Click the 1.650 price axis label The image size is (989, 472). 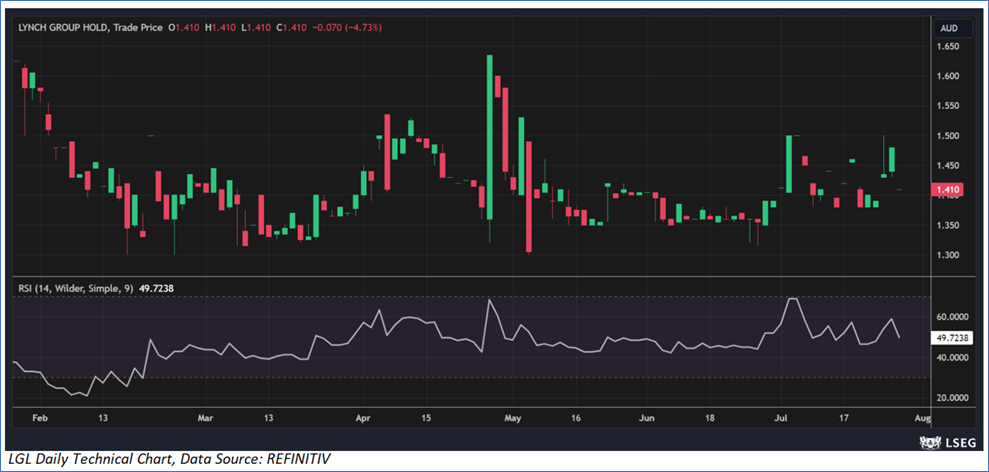coord(947,47)
